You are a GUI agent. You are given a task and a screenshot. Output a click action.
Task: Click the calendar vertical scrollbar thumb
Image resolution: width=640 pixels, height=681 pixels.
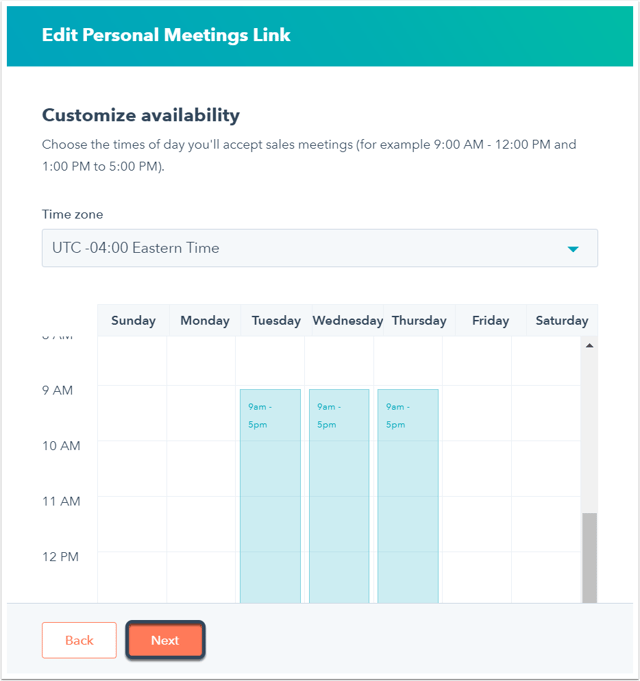coord(589,558)
